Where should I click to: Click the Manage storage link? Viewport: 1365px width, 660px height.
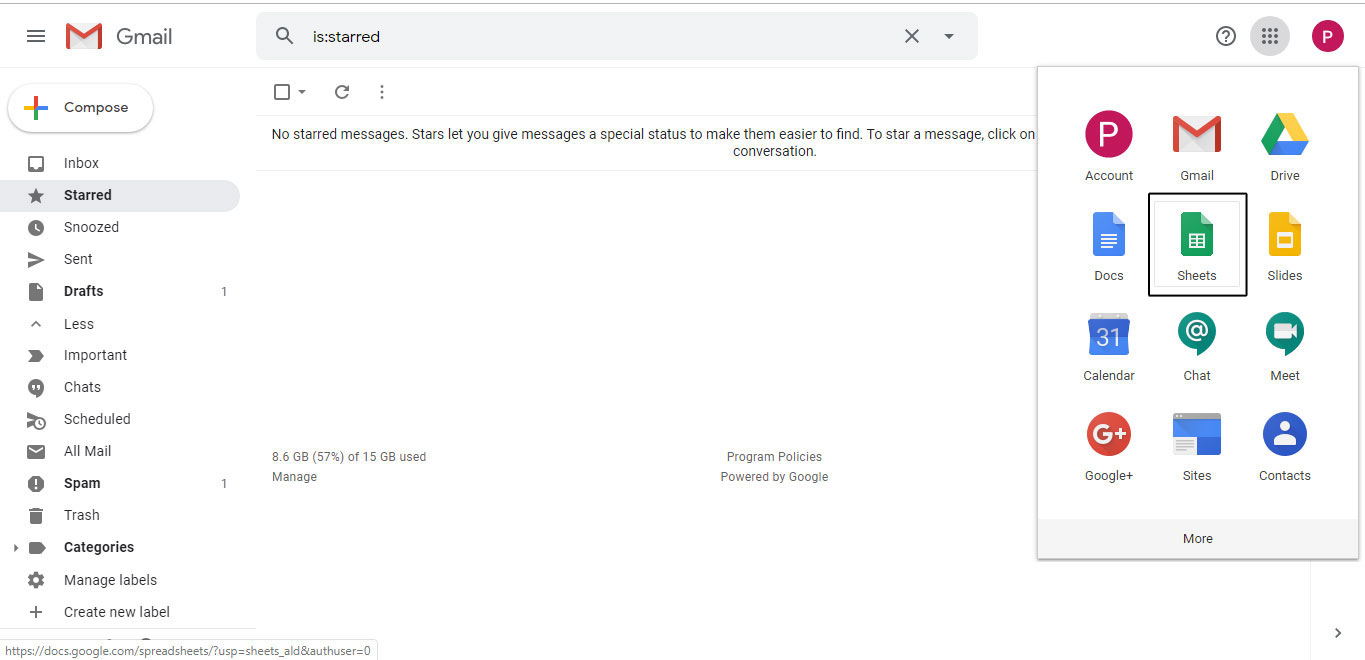click(x=294, y=477)
